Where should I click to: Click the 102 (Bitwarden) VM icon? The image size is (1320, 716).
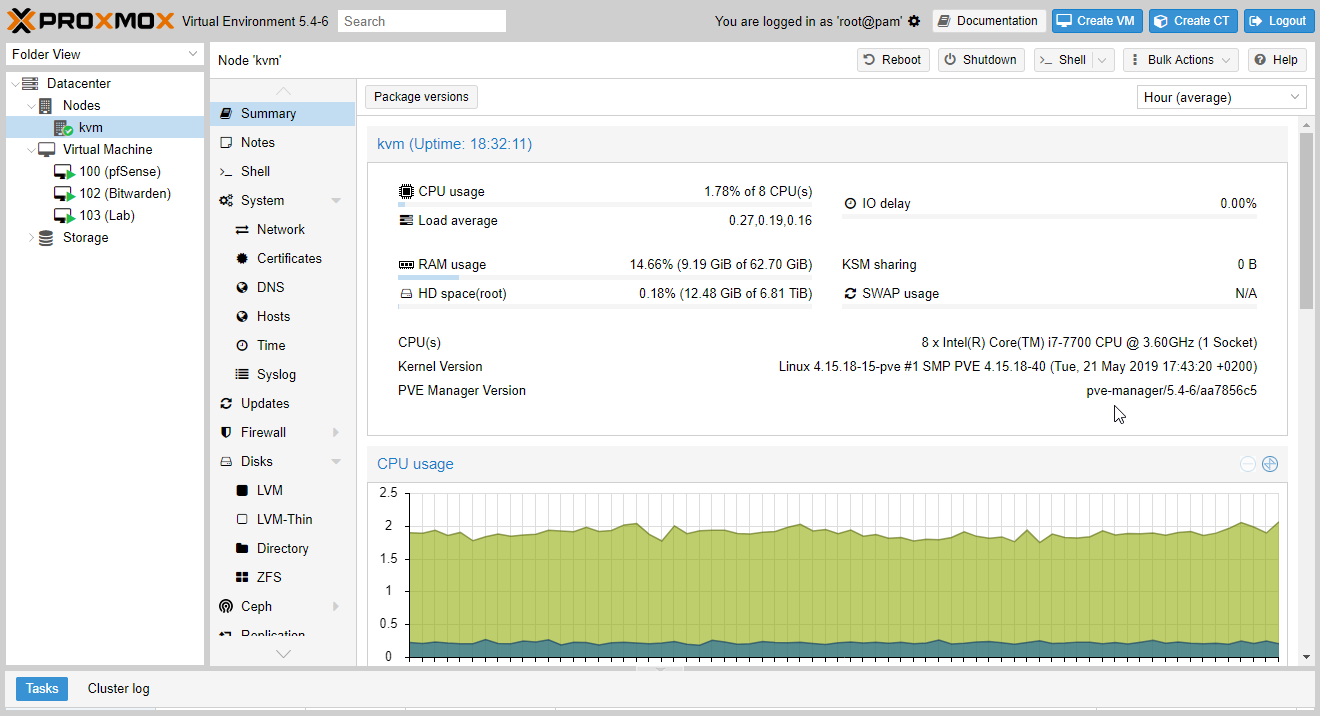coord(64,194)
